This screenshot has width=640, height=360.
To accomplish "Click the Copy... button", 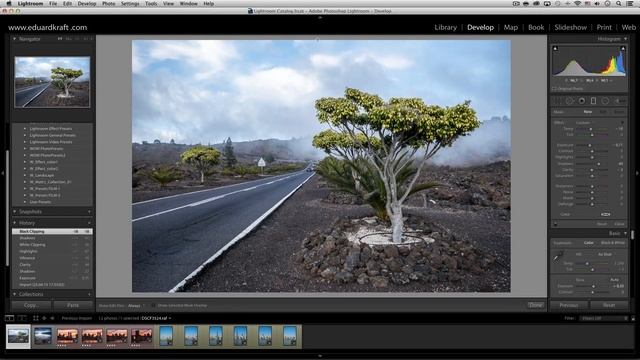I will click(31, 305).
